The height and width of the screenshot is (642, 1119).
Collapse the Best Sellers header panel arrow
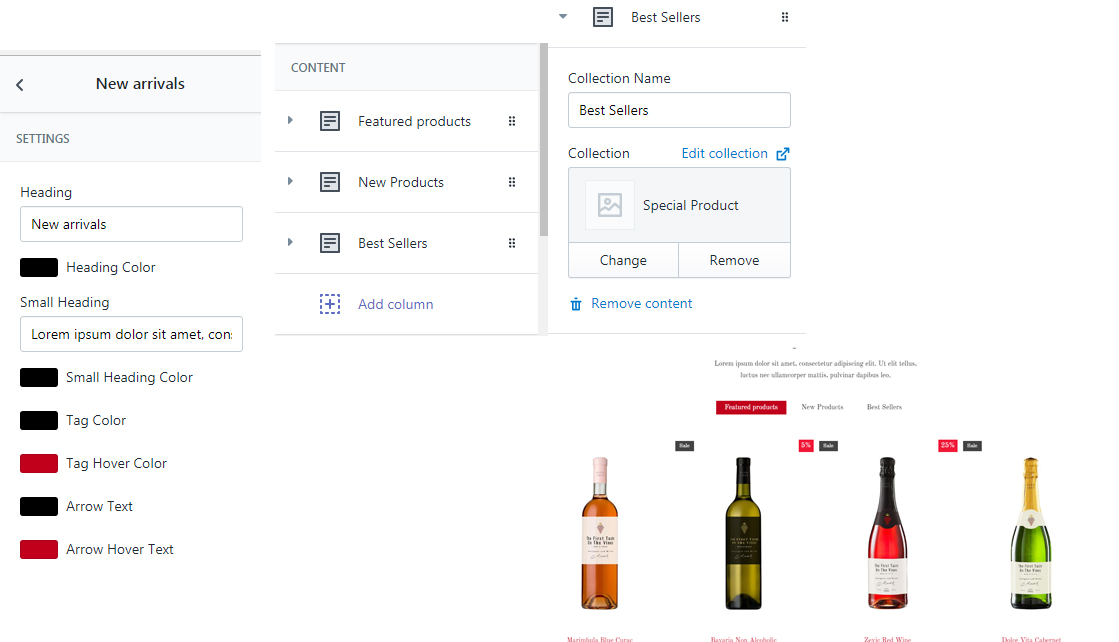coord(563,16)
